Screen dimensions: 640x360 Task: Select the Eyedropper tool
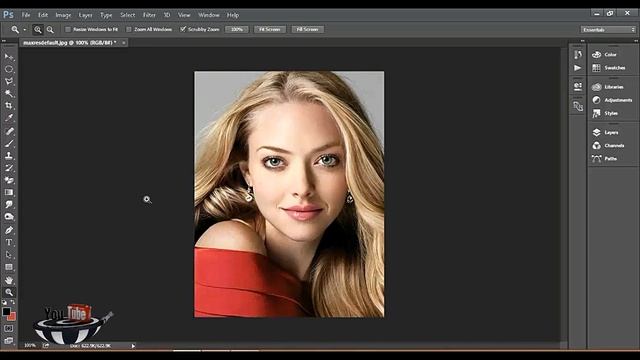click(x=9, y=118)
